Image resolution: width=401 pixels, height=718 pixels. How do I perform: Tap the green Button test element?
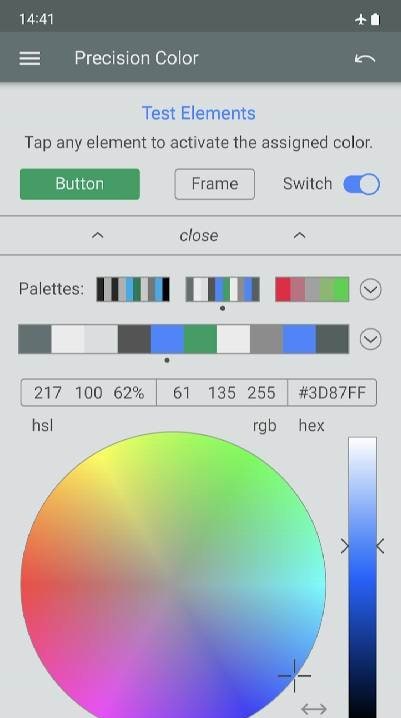click(80, 184)
